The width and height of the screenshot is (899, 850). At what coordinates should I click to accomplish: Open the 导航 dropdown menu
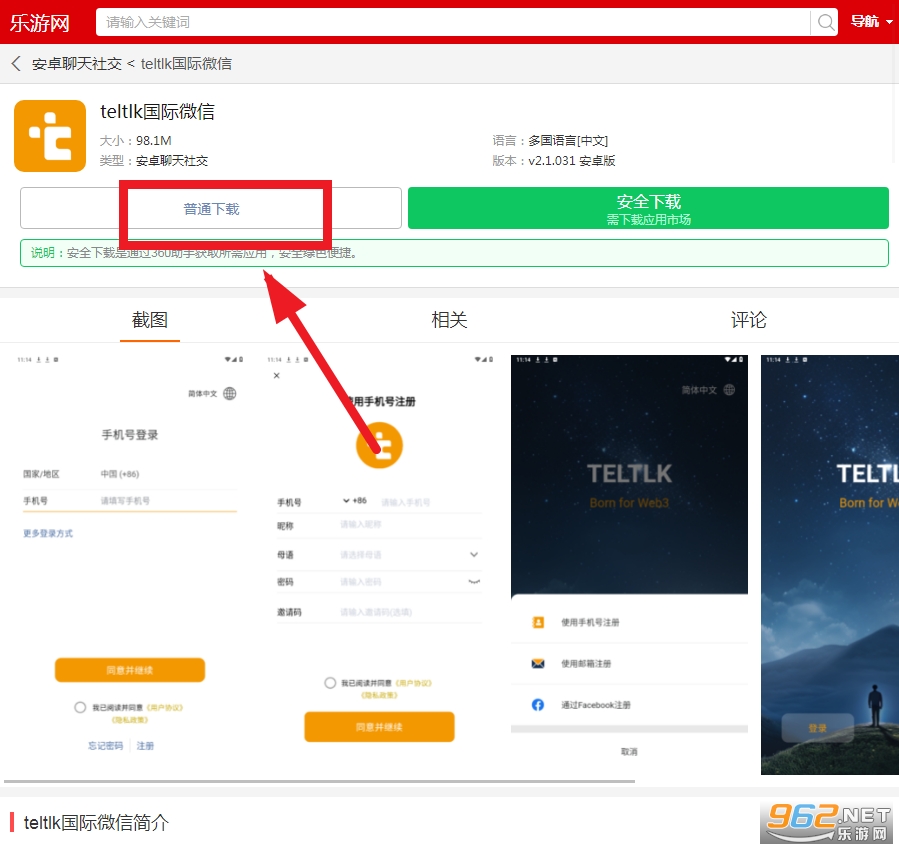click(871, 22)
